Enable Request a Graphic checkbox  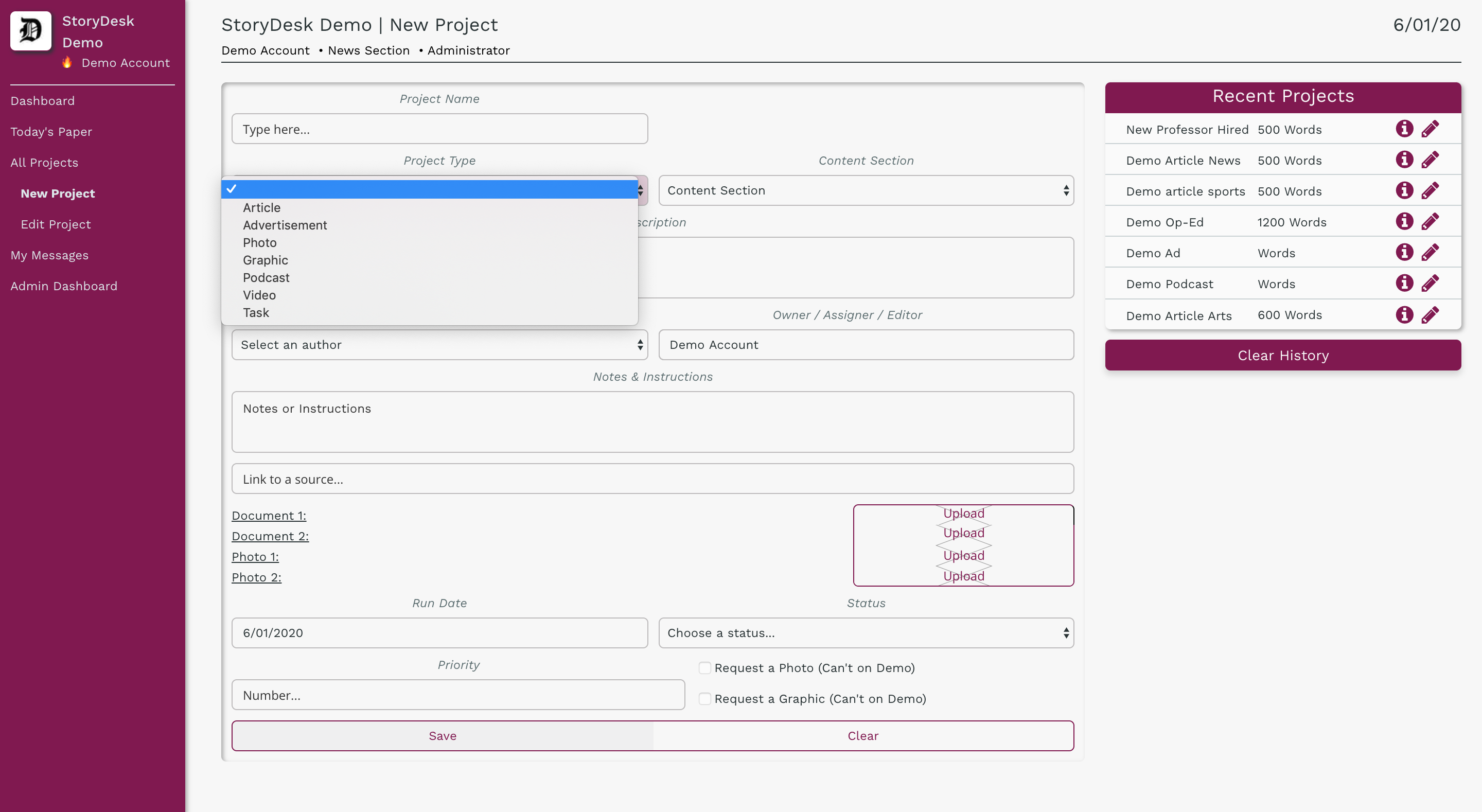(x=704, y=699)
